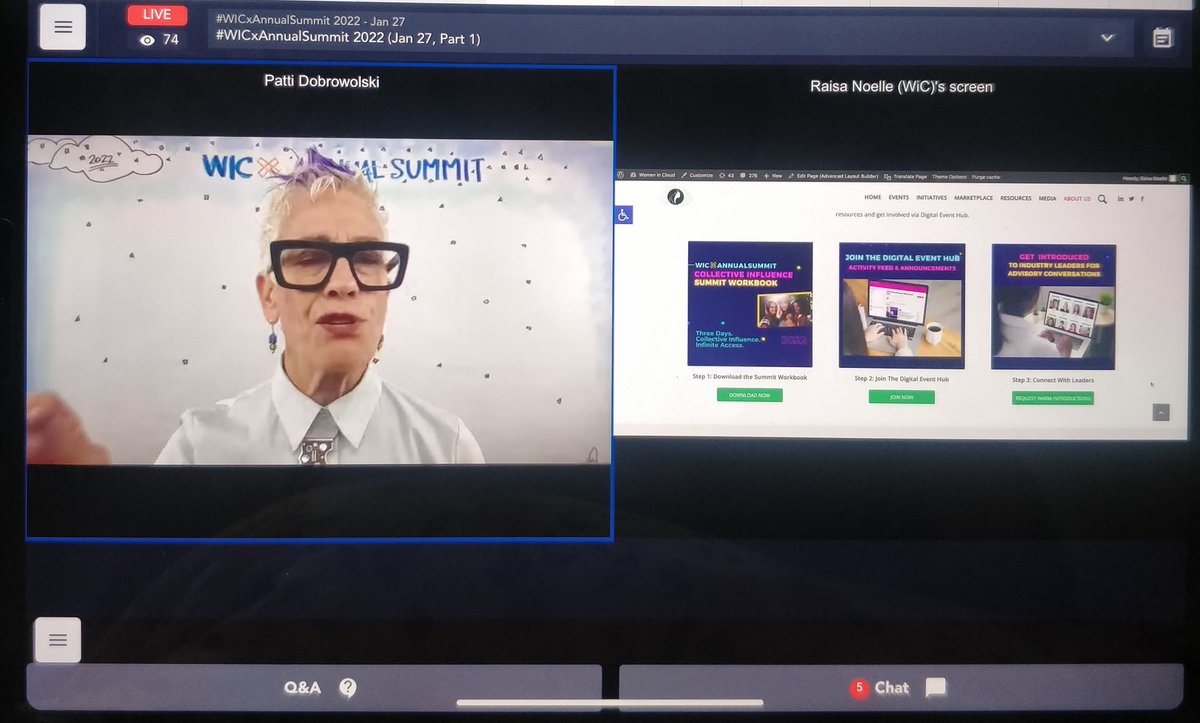Click the #WICxAnnualSummit 2022 (Jan 27, Part 1) title
Viewport: 1200px width, 723px height.
[x=348, y=38]
